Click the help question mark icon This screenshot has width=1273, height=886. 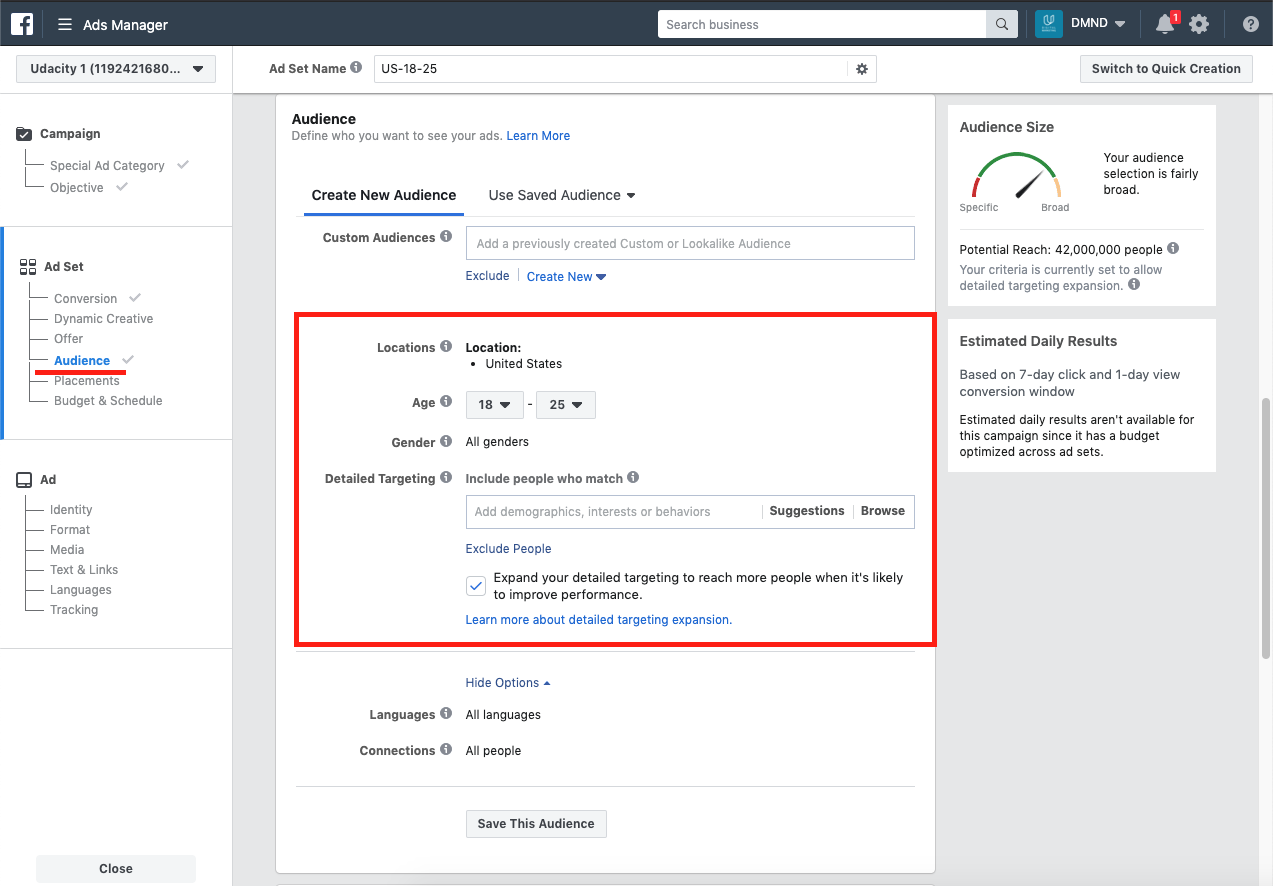1250,25
